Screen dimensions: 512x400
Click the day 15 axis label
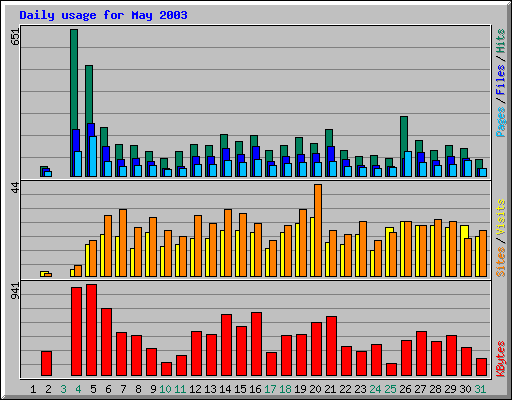(240, 389)
